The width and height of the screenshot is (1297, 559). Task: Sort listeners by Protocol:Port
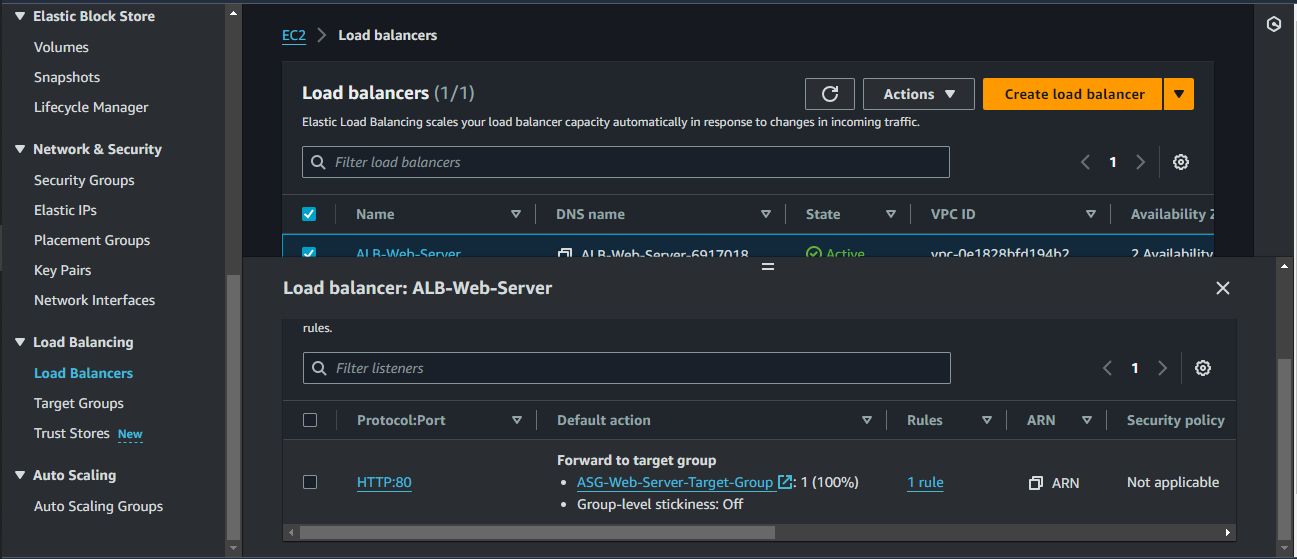tap(517, 420)
